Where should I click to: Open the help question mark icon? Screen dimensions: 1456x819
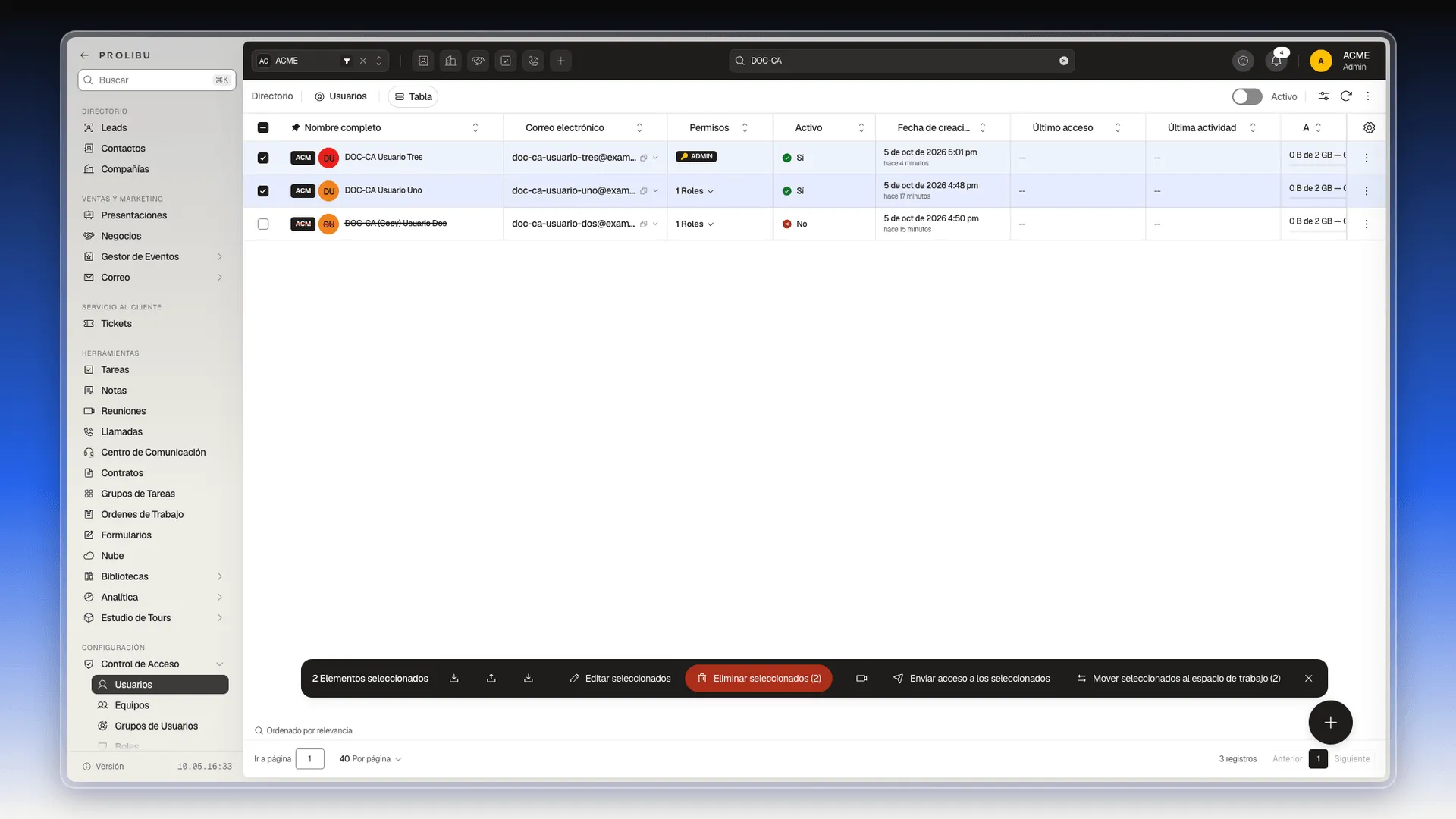(x=1243, y=61)
